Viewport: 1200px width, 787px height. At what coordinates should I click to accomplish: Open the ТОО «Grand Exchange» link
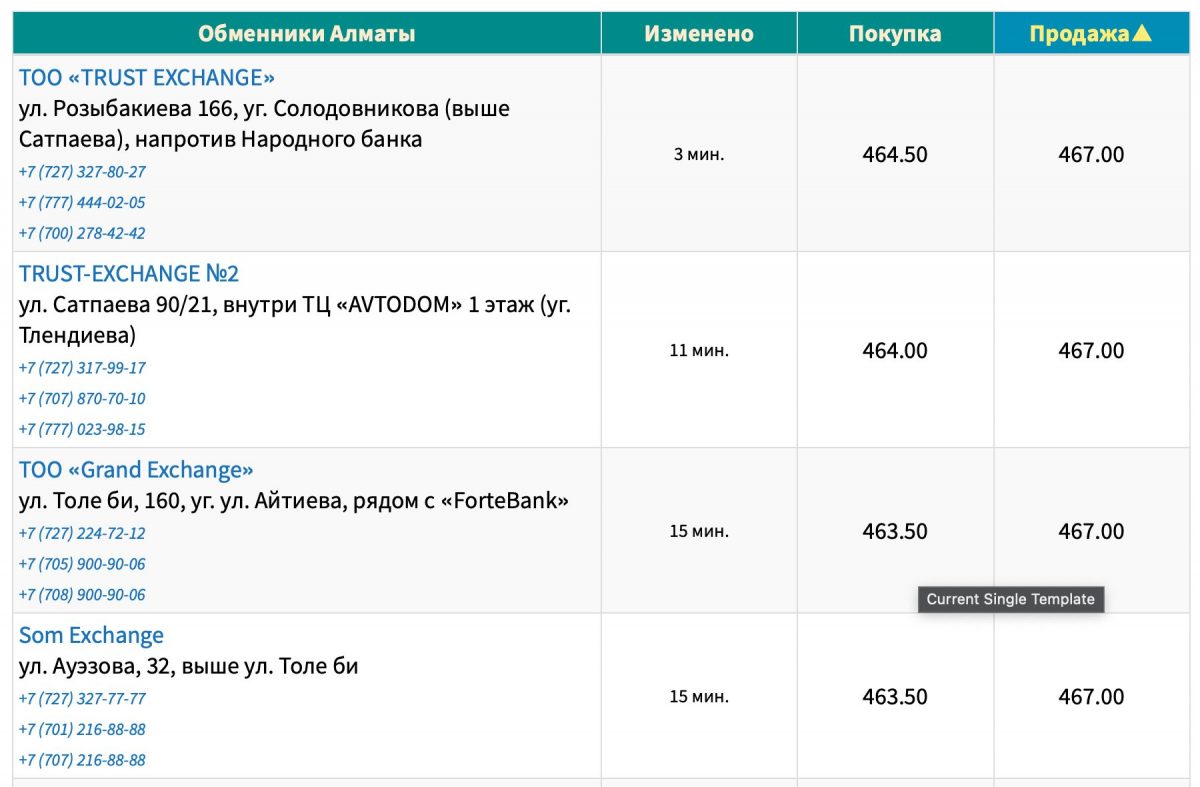click(x=136, y=469)
